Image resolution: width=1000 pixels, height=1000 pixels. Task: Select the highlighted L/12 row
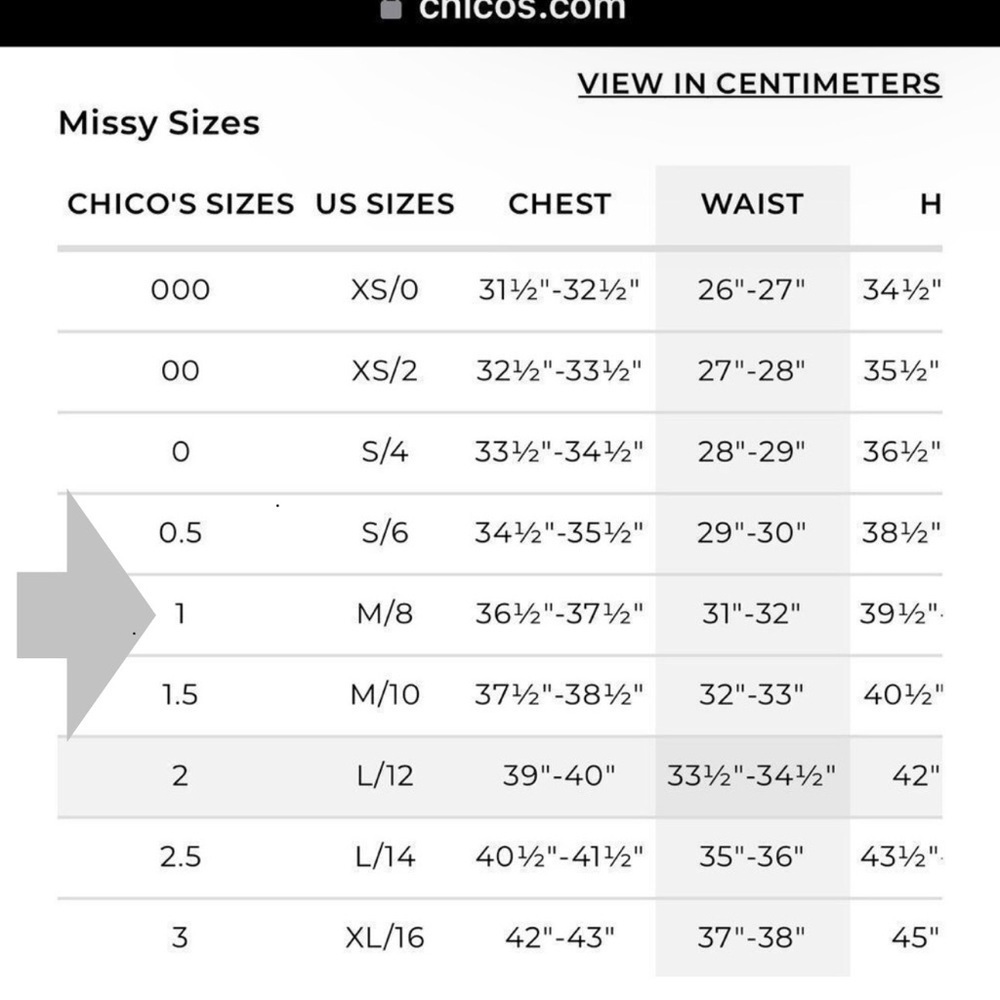click(499, 776)
